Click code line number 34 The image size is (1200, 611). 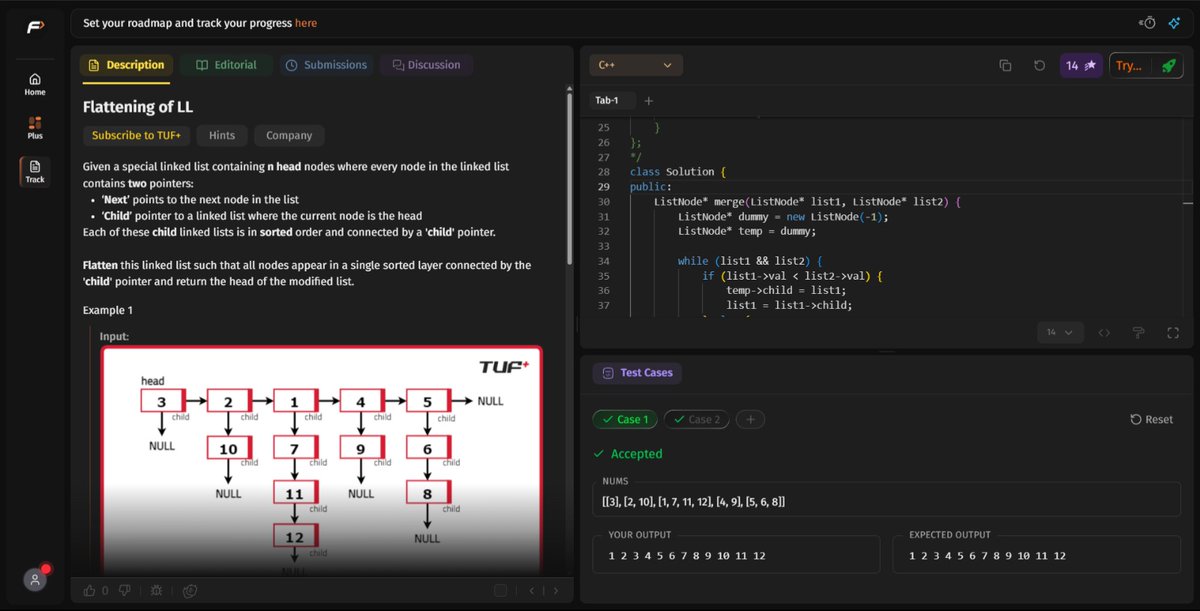[x=603, y=261]
